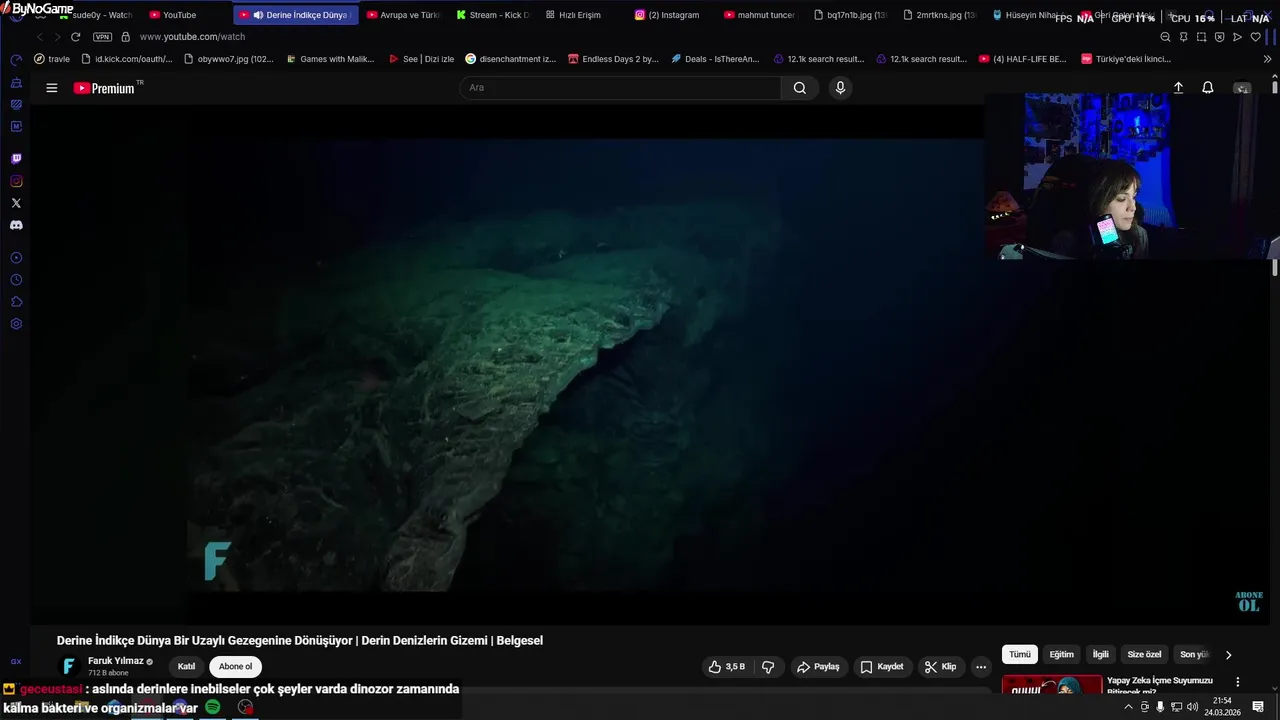This screenshot has width=1280, height=720.
Task: Open the Games with Malik bookmark
Action: click(x=330, y=59)
